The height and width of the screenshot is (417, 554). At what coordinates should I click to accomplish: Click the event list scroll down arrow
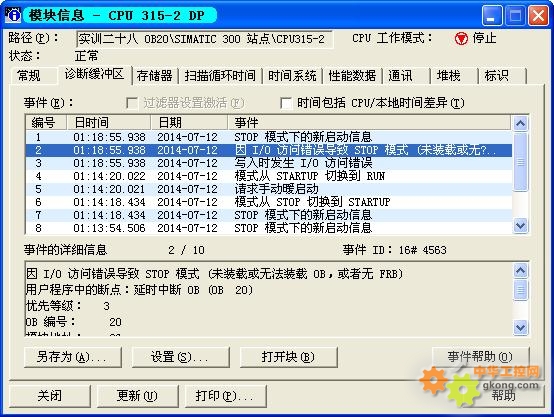point(520,225)
